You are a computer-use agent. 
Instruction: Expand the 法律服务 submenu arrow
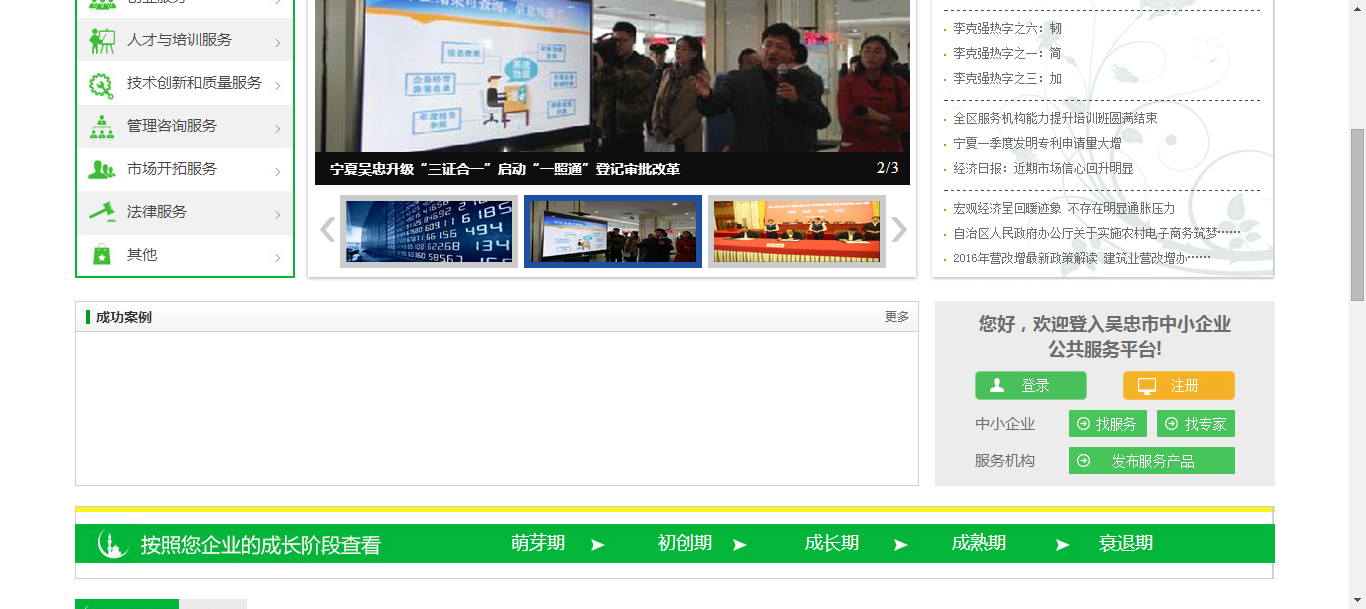click(277, 215)
